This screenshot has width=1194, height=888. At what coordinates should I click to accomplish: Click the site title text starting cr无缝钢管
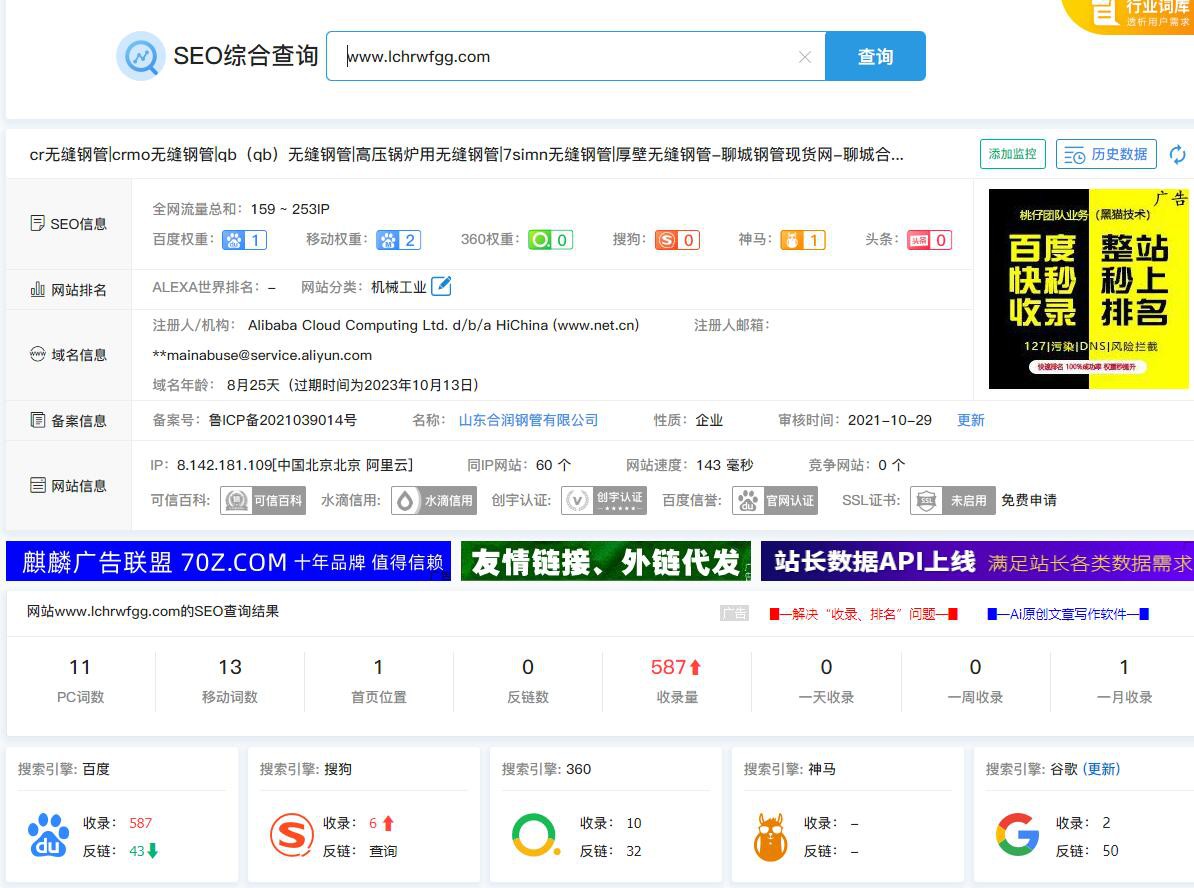(x=466, y=155)
